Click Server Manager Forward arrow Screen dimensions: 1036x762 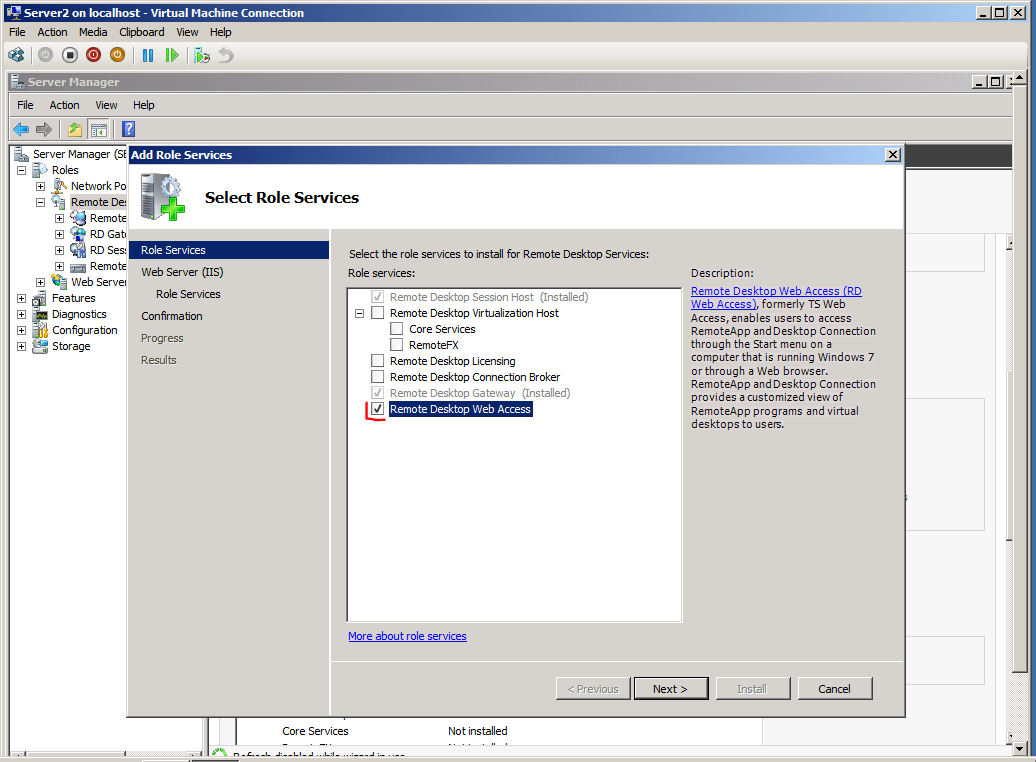(x=44, y=130)
